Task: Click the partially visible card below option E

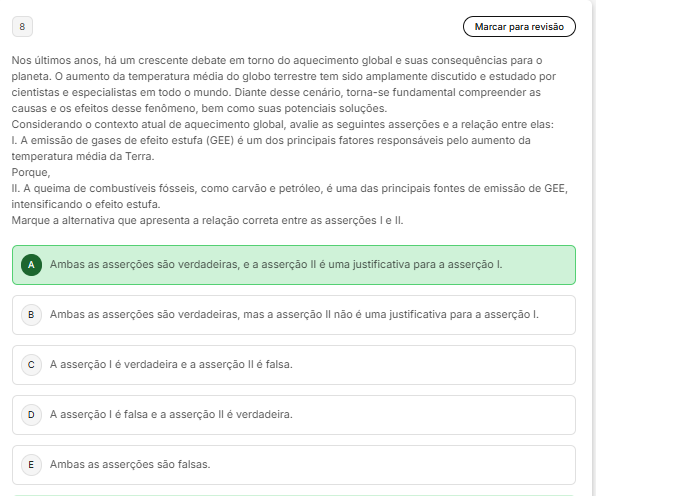Action: (x=294, y=493)
